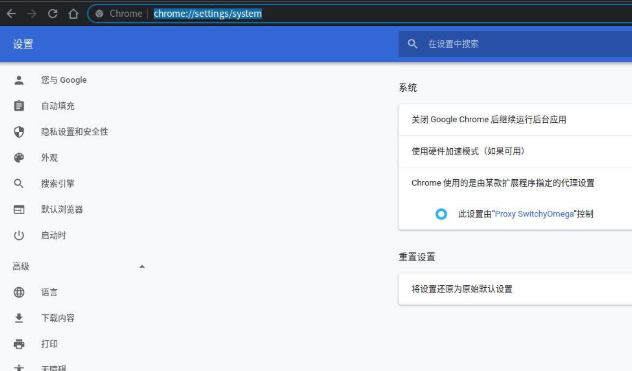This screenshot has height=371, width=632.
Task: Collapse the 高级 advanced section
Action: pos(142,266)
